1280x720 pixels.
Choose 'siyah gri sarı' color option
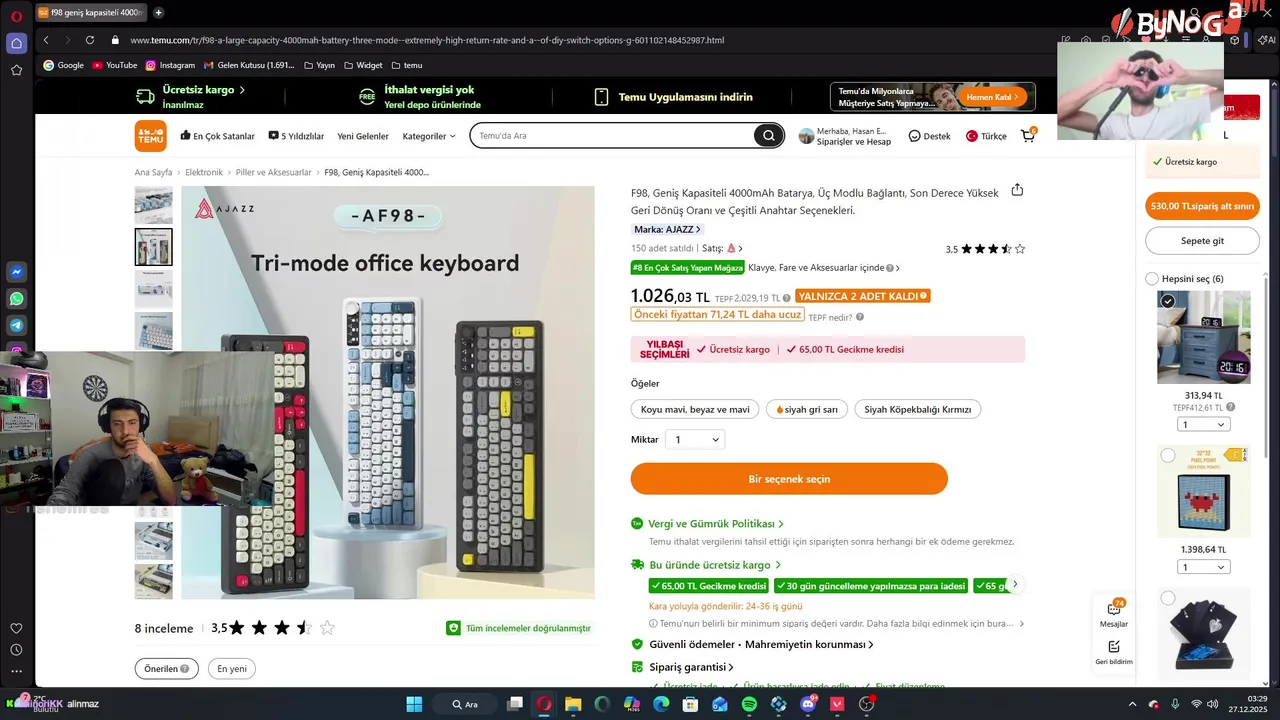(807, 409)
